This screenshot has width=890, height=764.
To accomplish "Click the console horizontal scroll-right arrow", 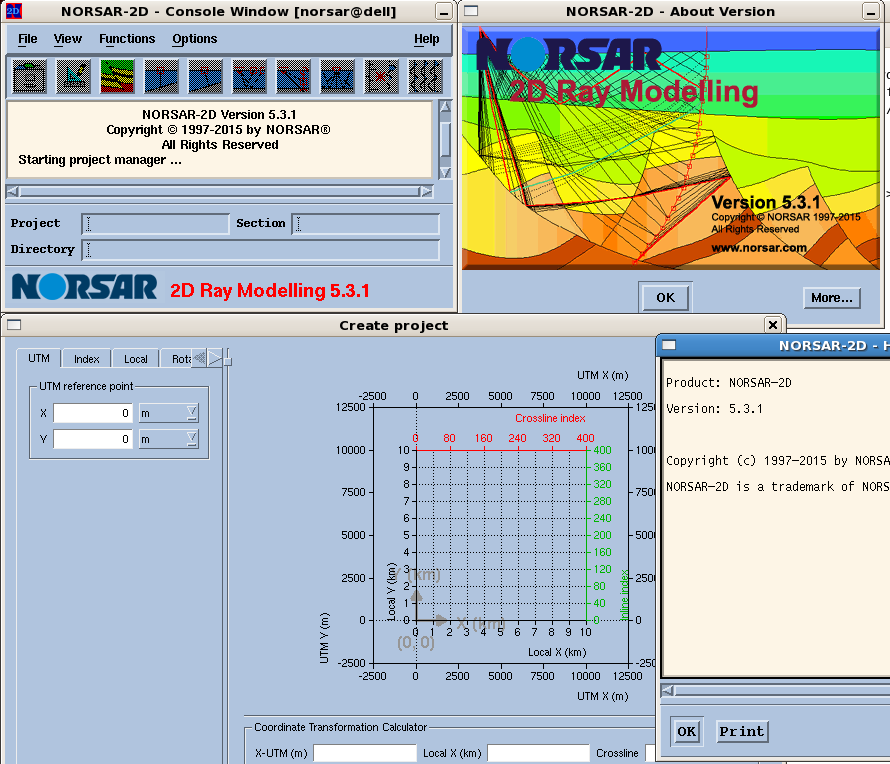I will (426, 191).
